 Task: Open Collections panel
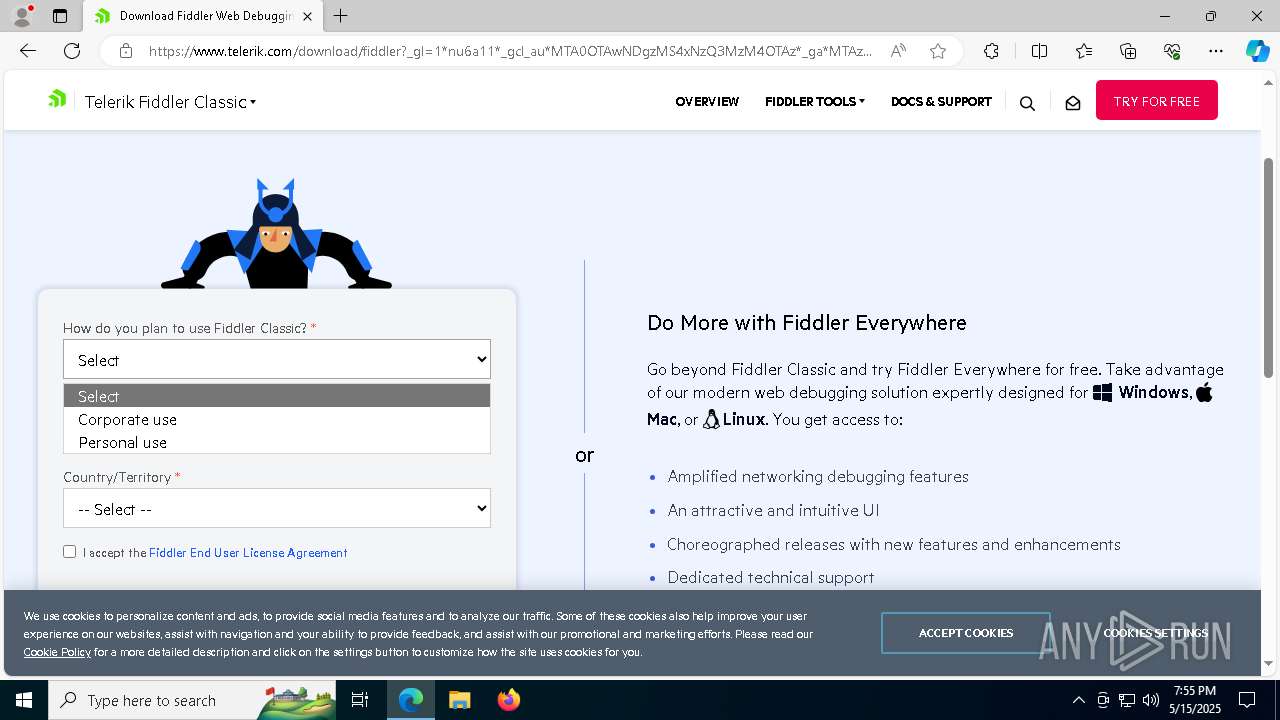[1128, 51]
